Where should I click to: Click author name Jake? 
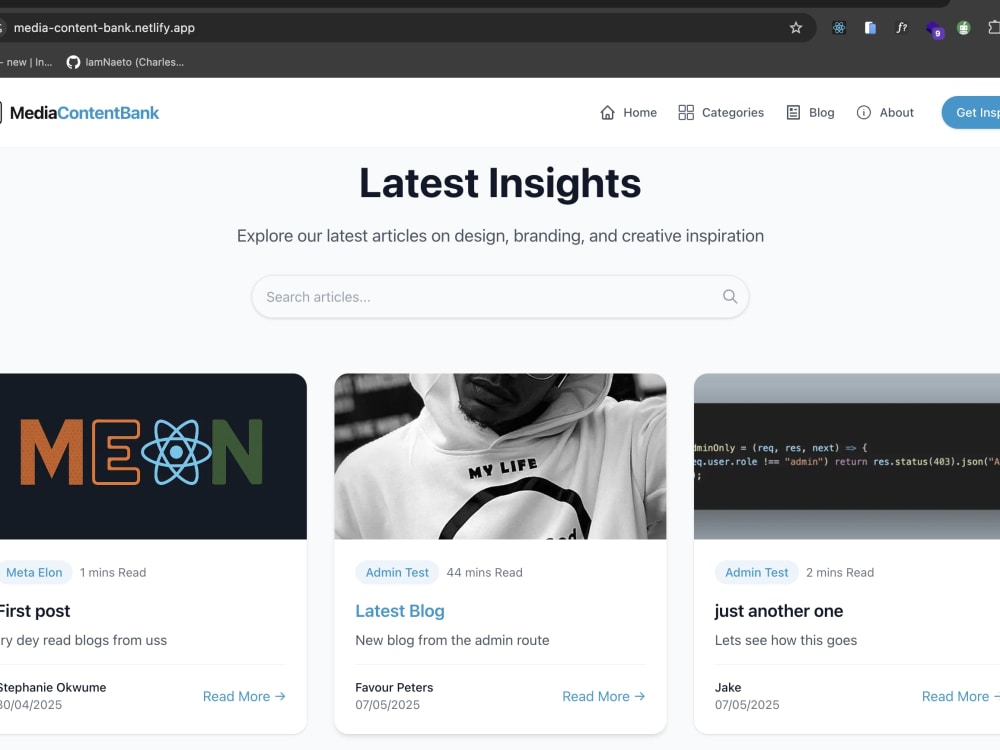[x=728, y=688]
